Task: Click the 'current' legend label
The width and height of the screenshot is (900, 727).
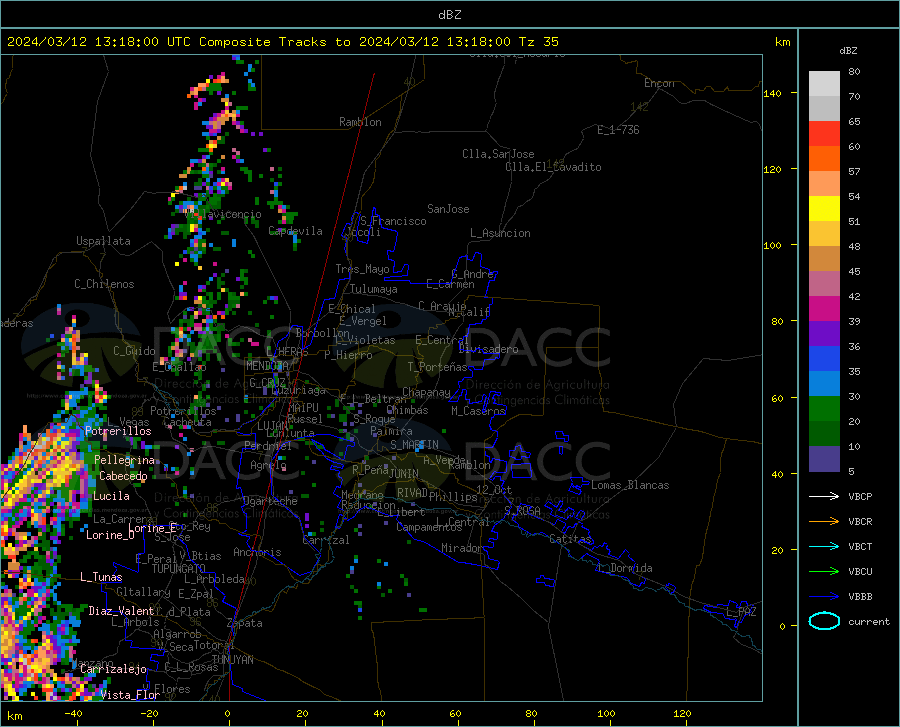Action: click(869, 621)
